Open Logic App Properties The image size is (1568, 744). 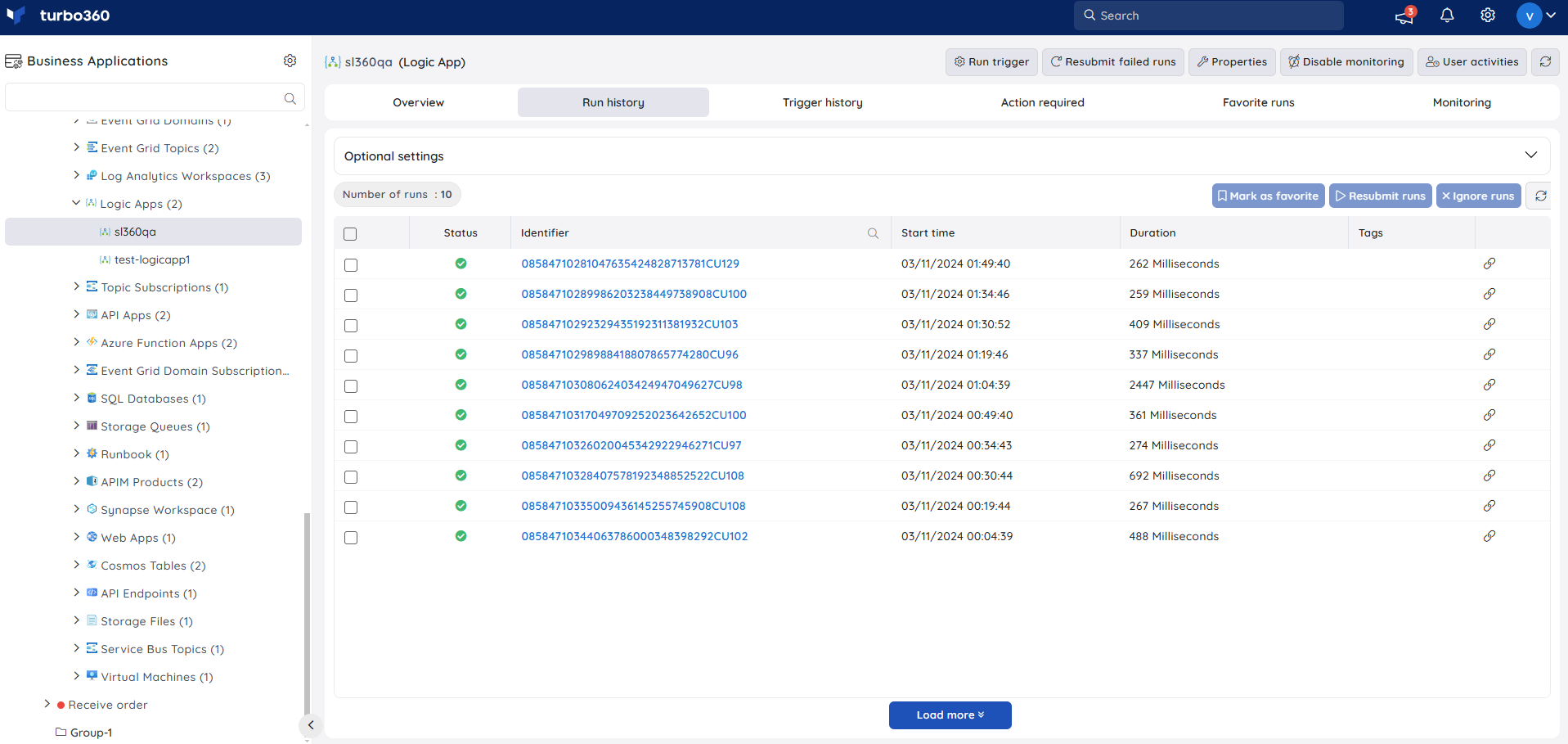(x=1232, y=61)
